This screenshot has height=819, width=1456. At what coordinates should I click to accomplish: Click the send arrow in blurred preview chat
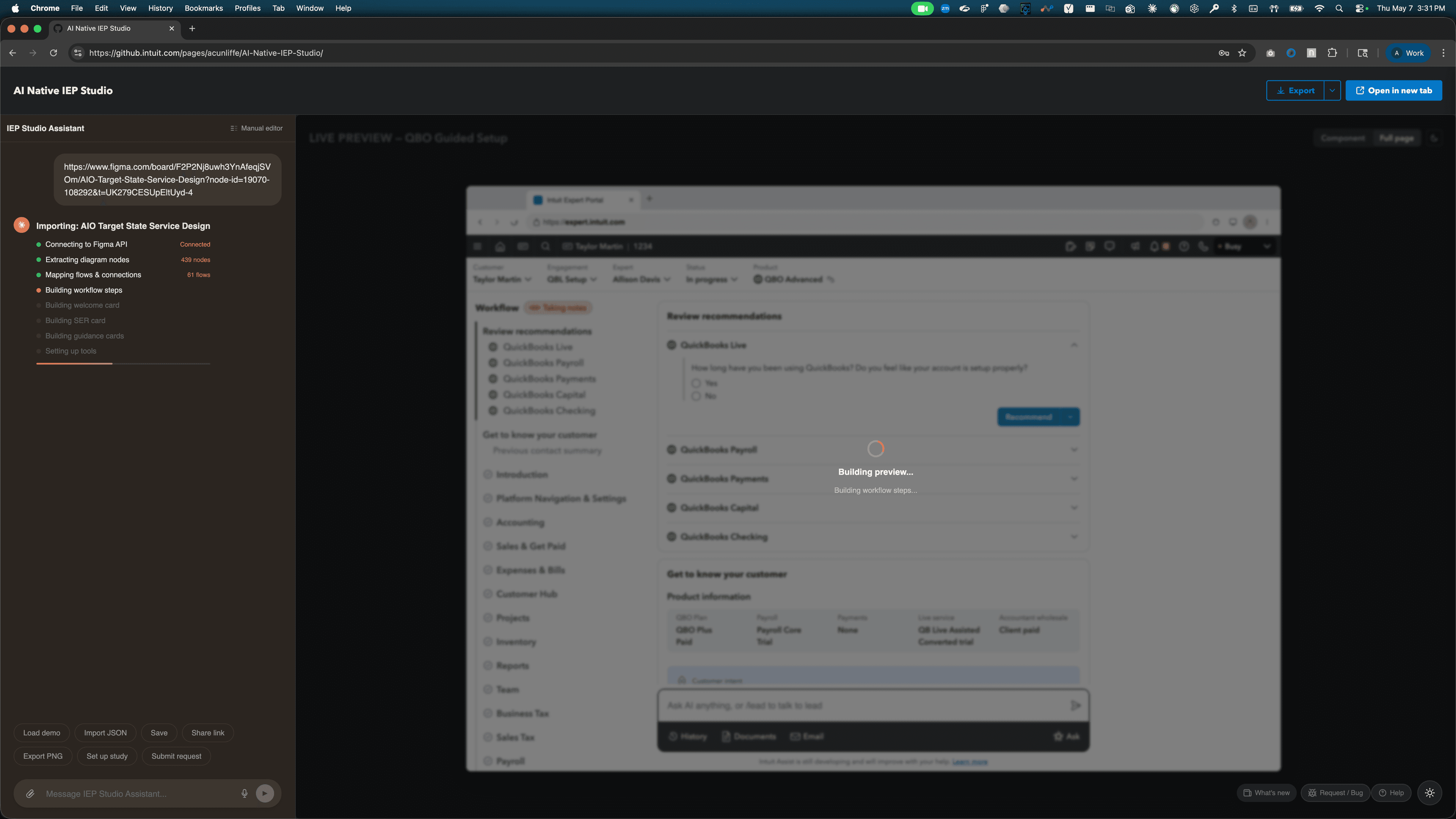[1075, 705]
